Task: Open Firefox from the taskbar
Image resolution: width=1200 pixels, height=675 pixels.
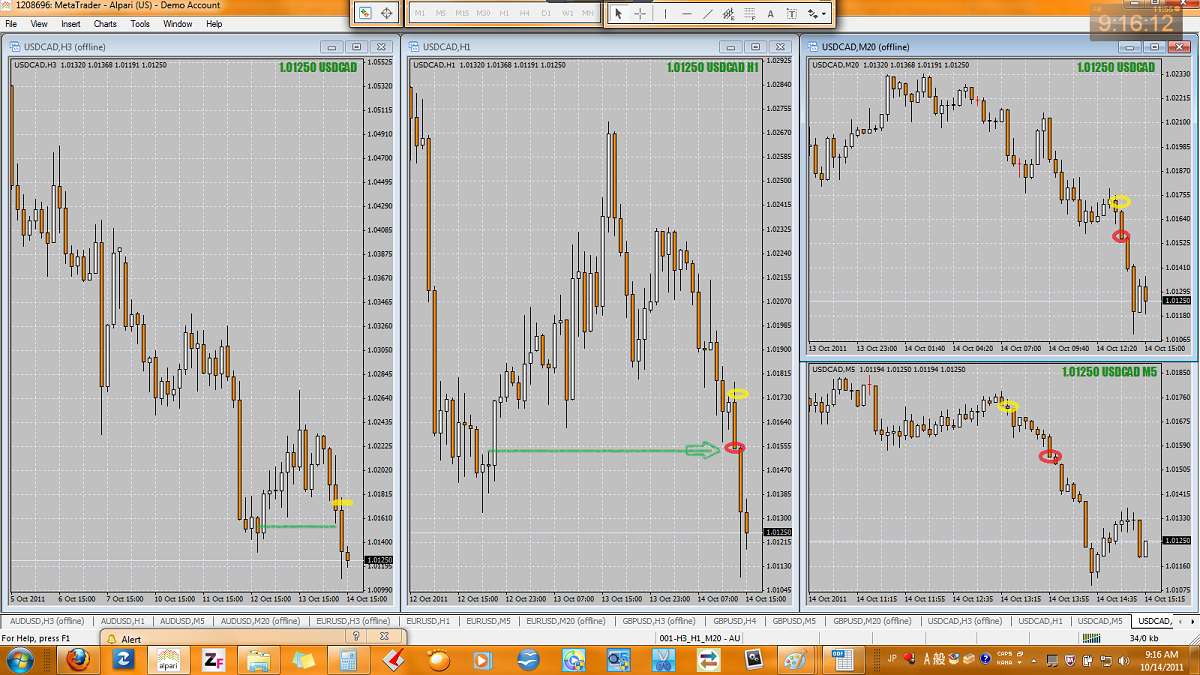Action: click(78, 660)
